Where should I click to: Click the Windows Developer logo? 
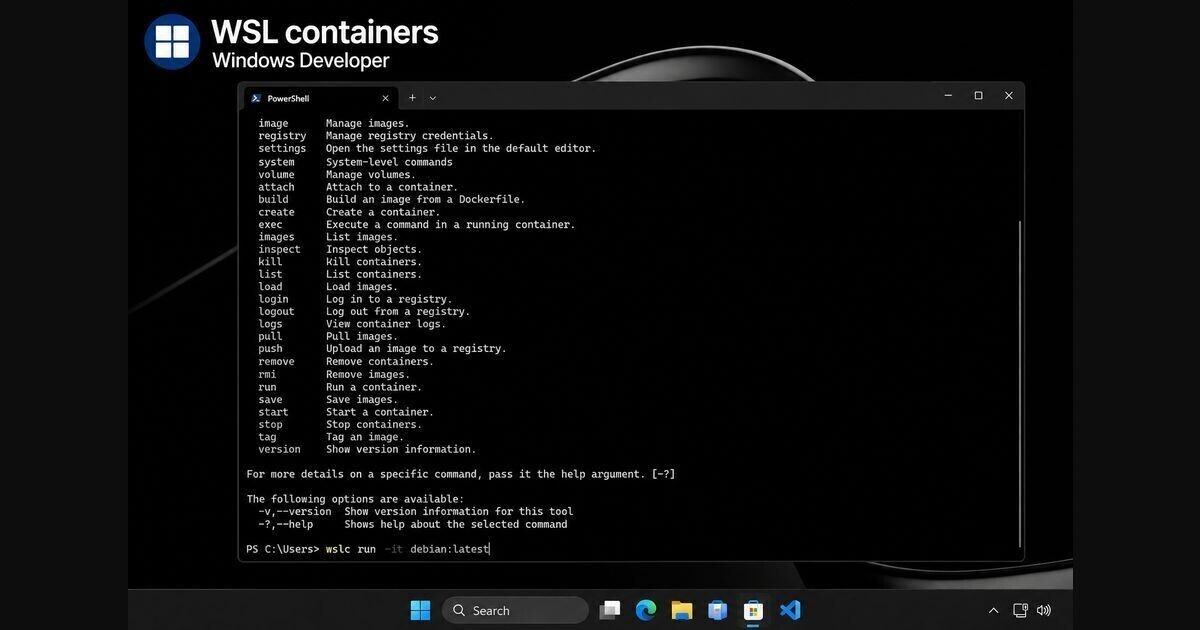[172, 42]
